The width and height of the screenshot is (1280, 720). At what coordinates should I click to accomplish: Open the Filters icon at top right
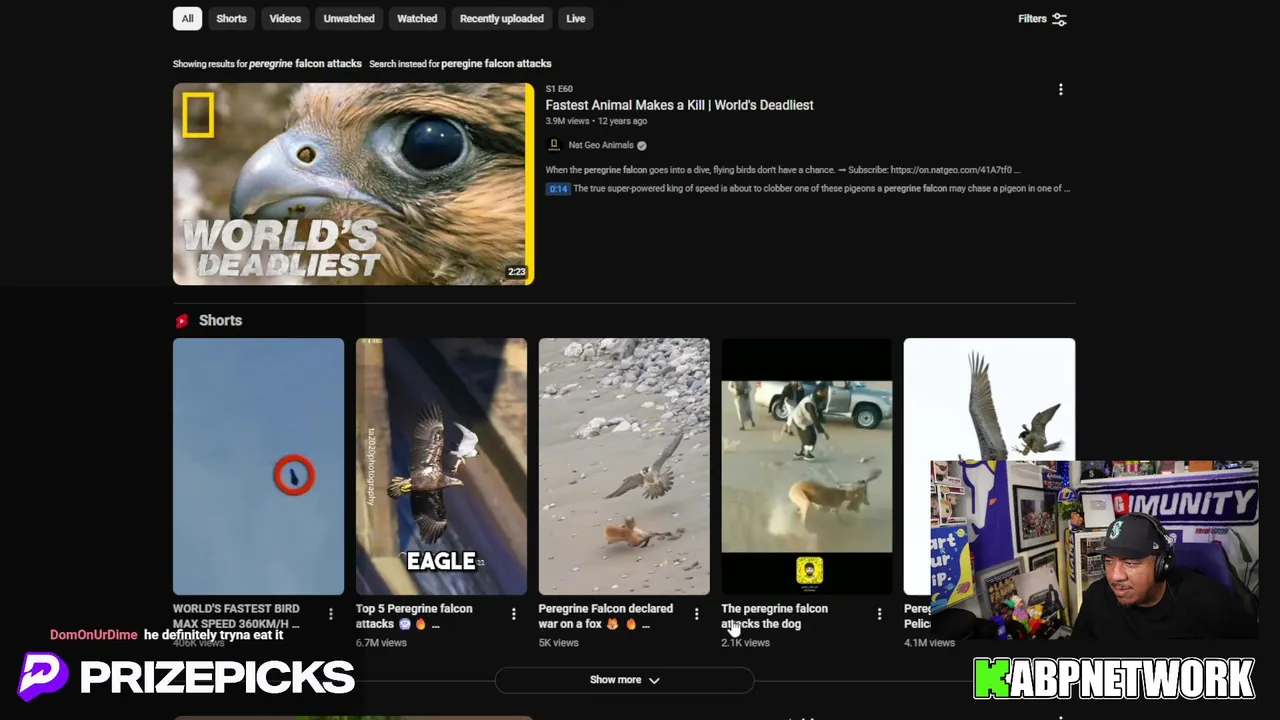(x=1060, y=19)
